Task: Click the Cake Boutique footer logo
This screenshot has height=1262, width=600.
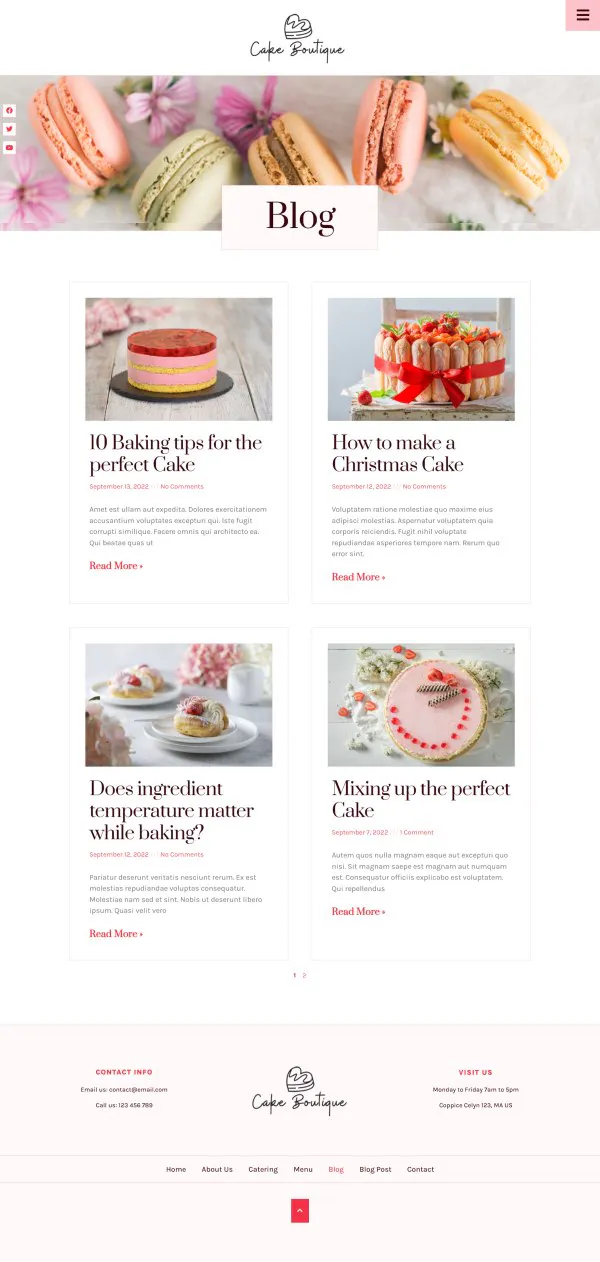Action: coord(299,1091)
